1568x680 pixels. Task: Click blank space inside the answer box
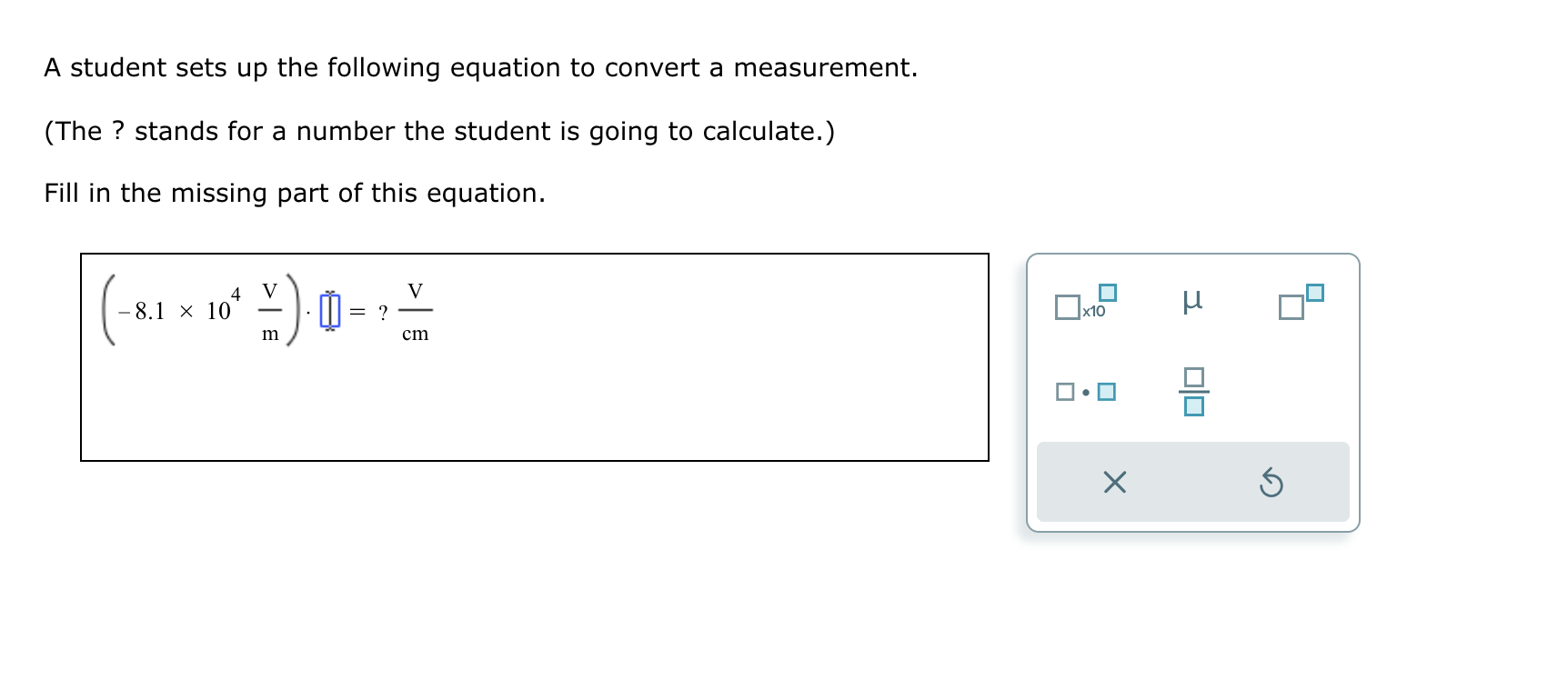[637, 400]
